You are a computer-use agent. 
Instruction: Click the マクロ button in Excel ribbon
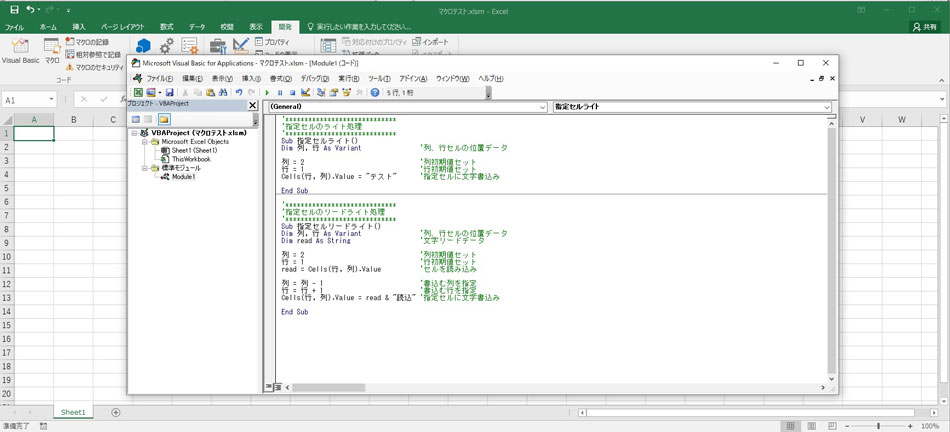52,52
